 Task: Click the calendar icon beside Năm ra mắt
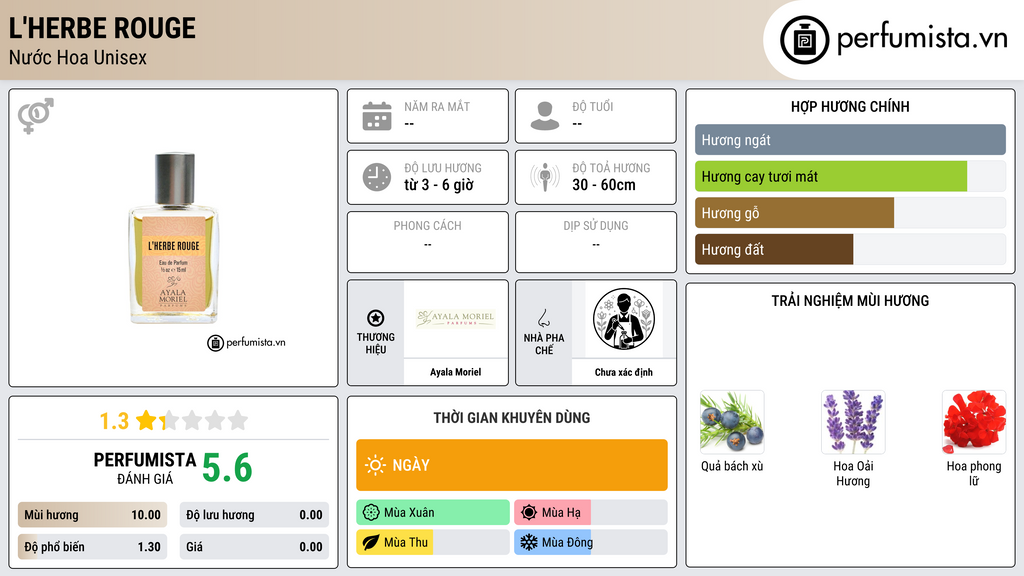[377, 116]
